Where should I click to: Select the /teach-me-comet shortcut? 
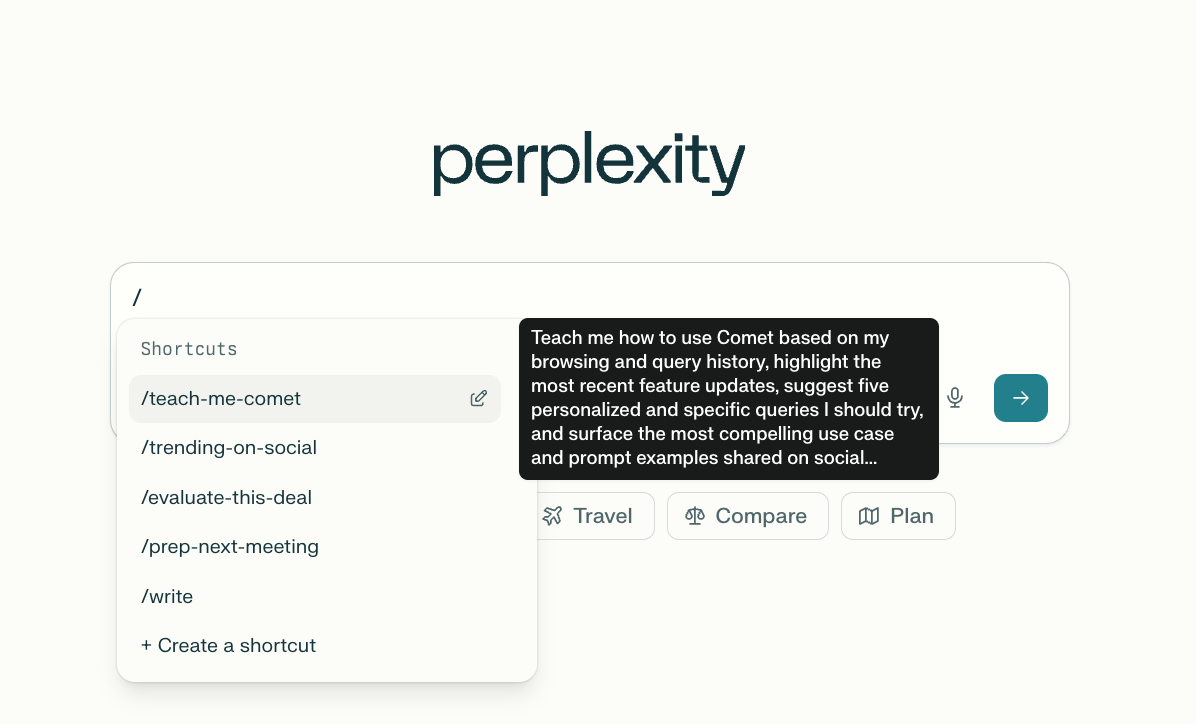pyautogui.click(x=222, y=399)
